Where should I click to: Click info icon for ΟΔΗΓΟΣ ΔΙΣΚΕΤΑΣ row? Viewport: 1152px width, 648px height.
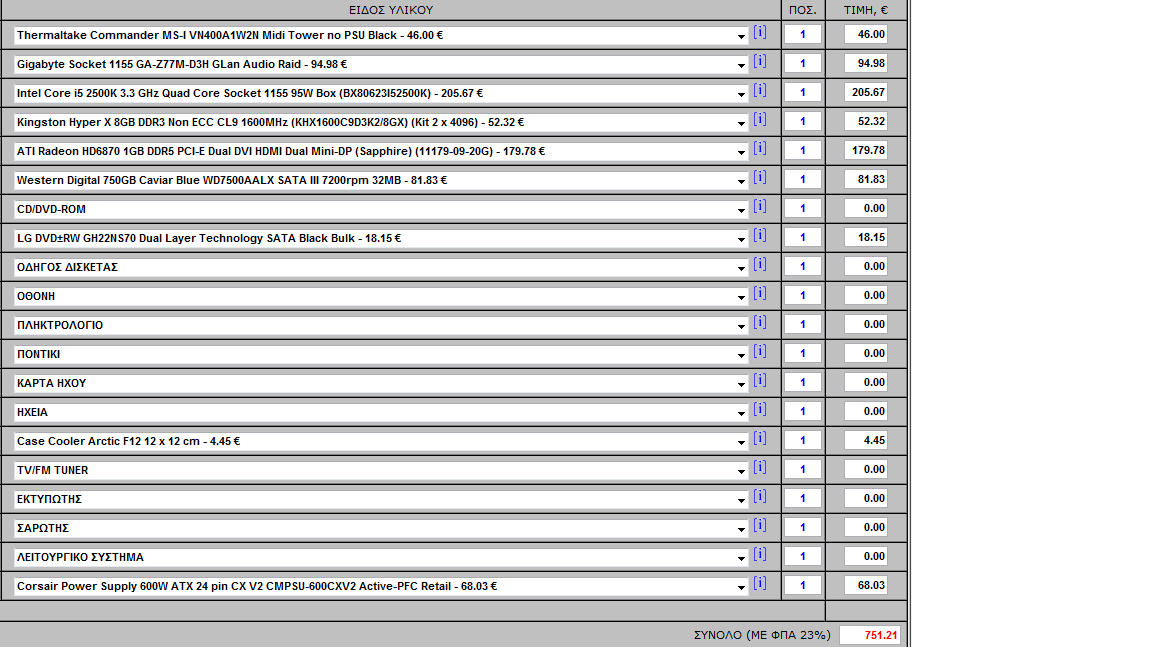[x=760, y=264]
